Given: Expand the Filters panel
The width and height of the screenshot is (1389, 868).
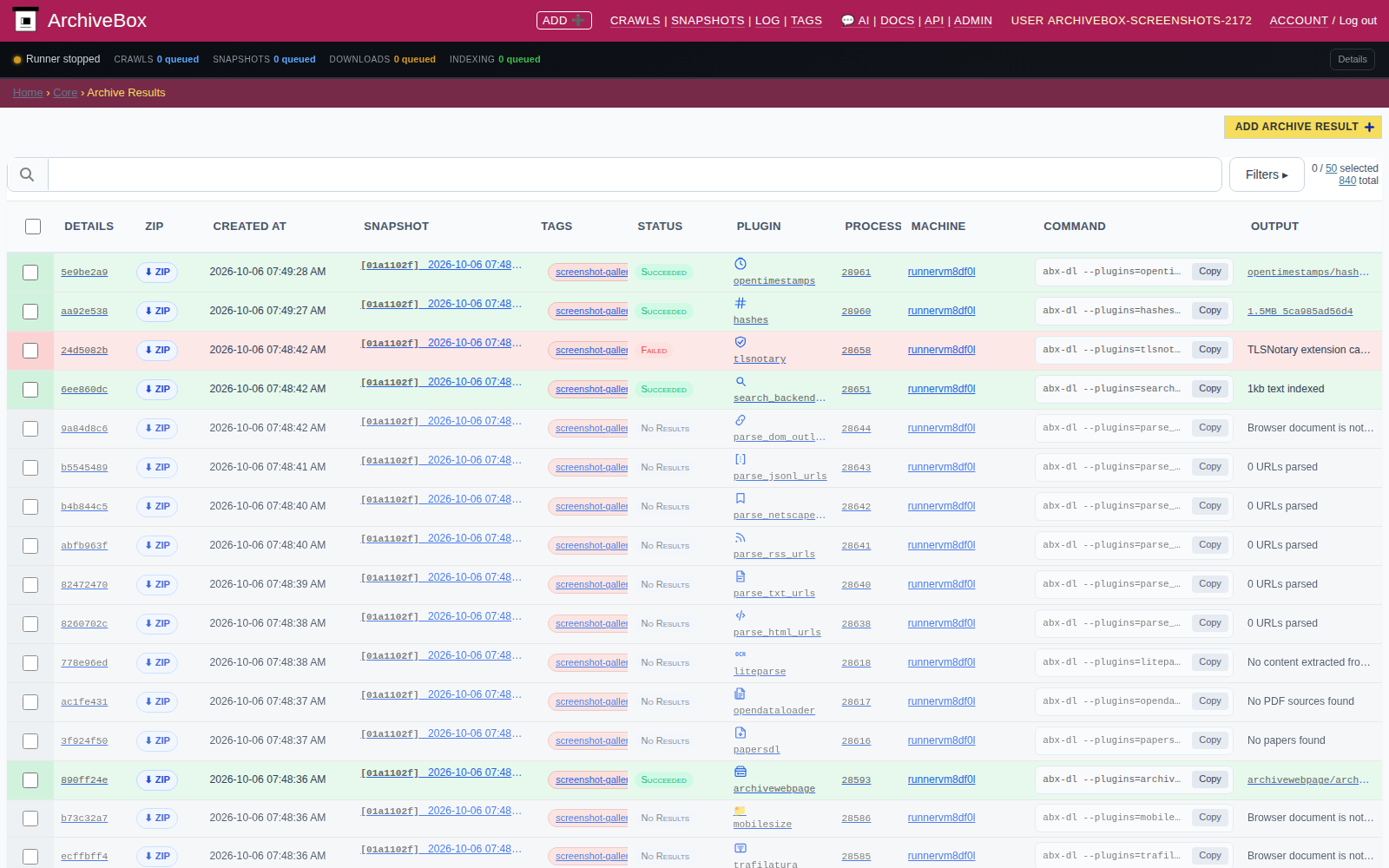Looking at the screenshot, I should tap(1267, 174).
